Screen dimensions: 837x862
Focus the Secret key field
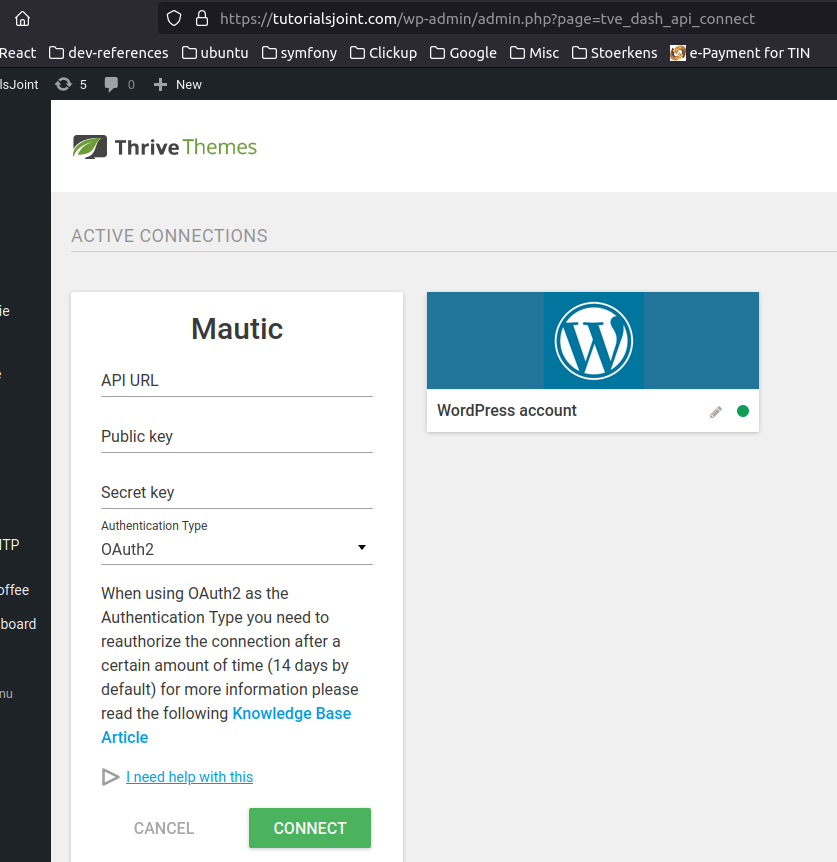tap(237, 493)
